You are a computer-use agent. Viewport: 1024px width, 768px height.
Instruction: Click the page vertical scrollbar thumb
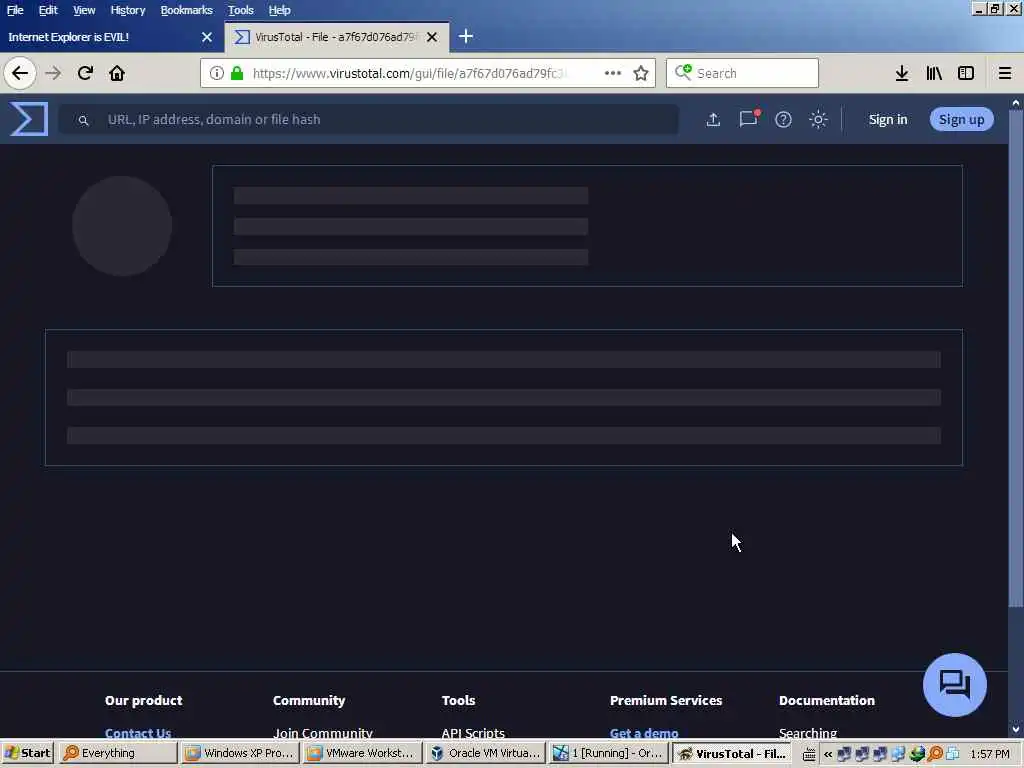(1016, 358)
